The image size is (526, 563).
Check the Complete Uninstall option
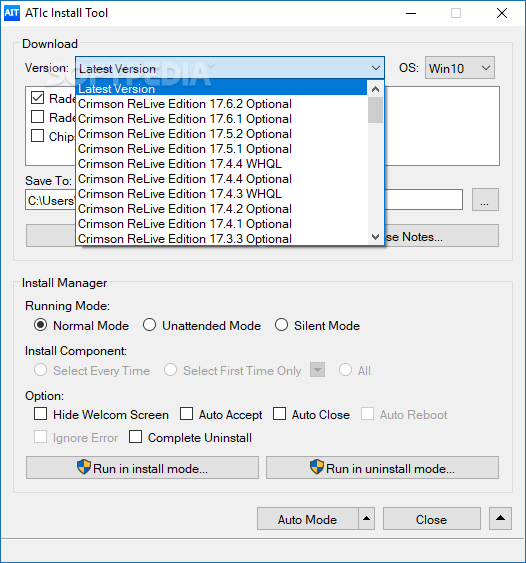point(135,437)
